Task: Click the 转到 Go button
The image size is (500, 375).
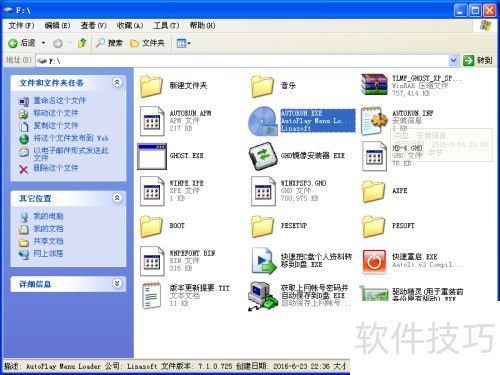Action: [478, 61]
